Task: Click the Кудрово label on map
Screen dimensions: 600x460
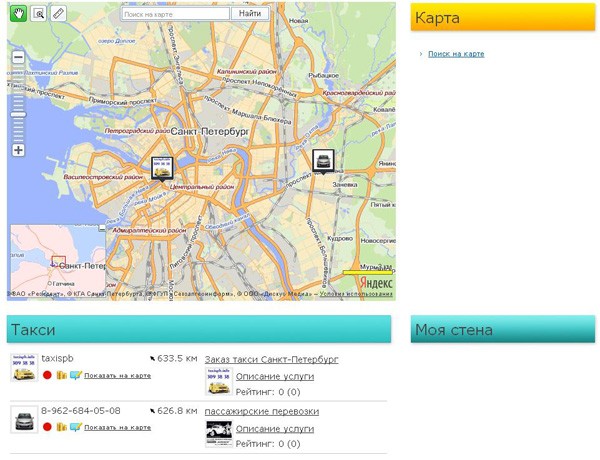Action: pyautogui.click(x=340, y=238)
